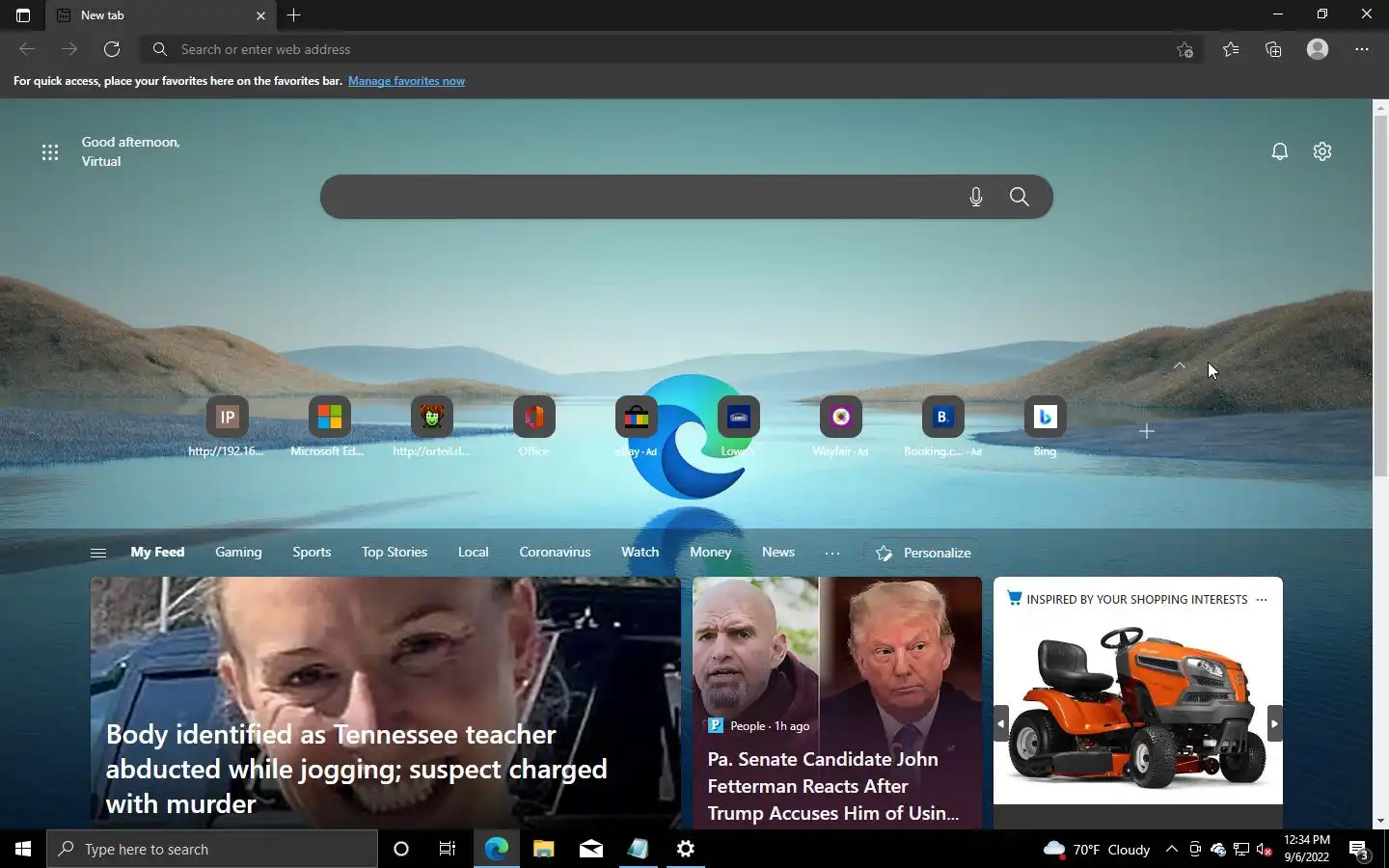
Task: Click scrollbar down arrow
Action: 1380,821
